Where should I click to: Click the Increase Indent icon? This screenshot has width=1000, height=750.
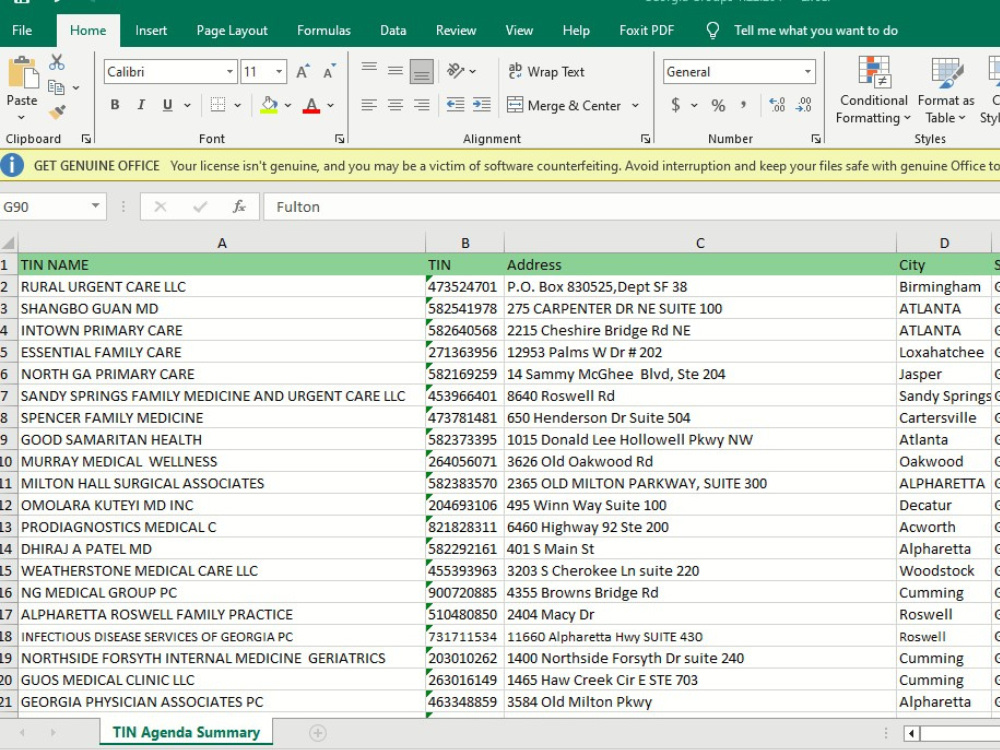pyautogui.click(x=482, y=105)
